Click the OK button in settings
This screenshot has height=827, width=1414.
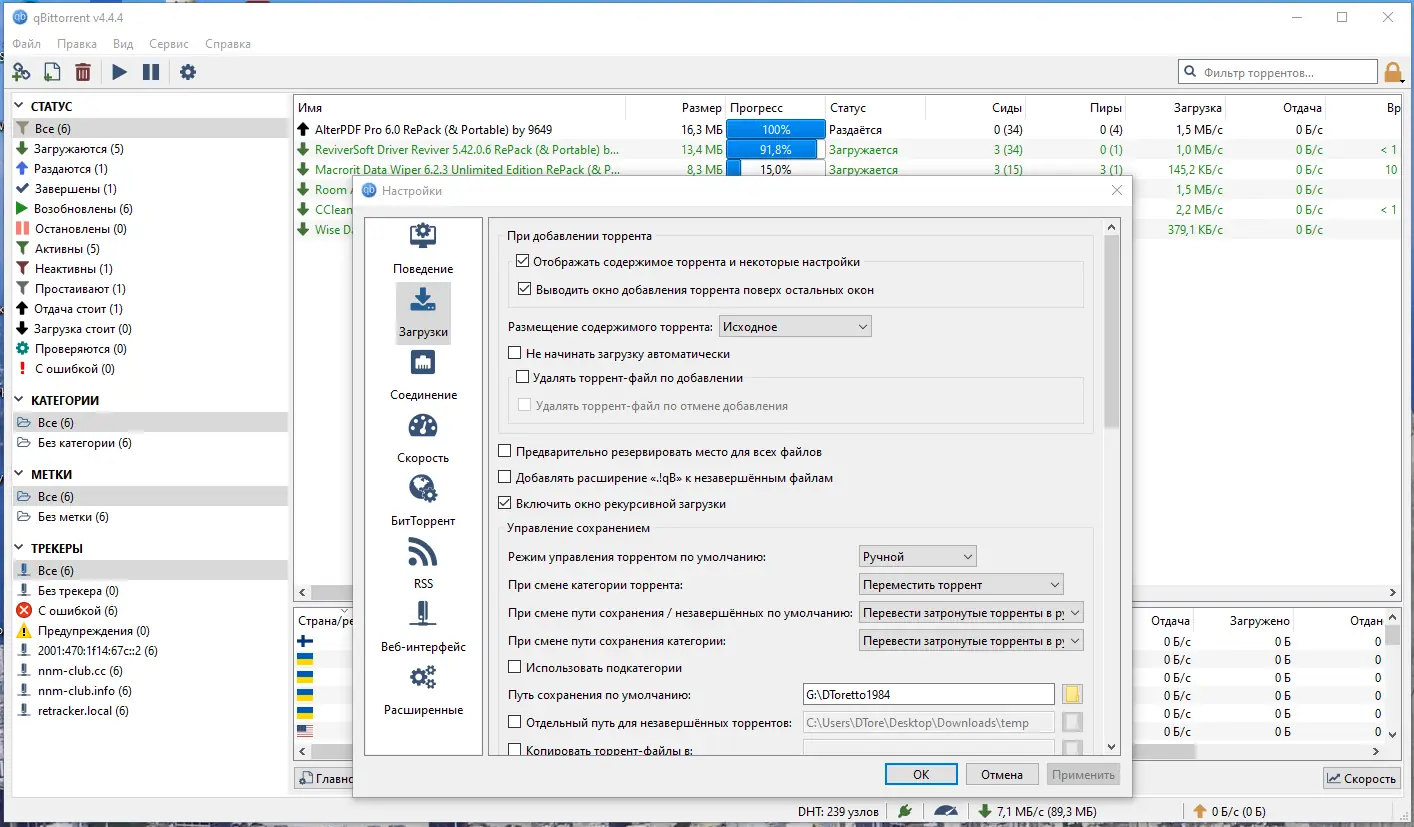click(x=920, y=775)
